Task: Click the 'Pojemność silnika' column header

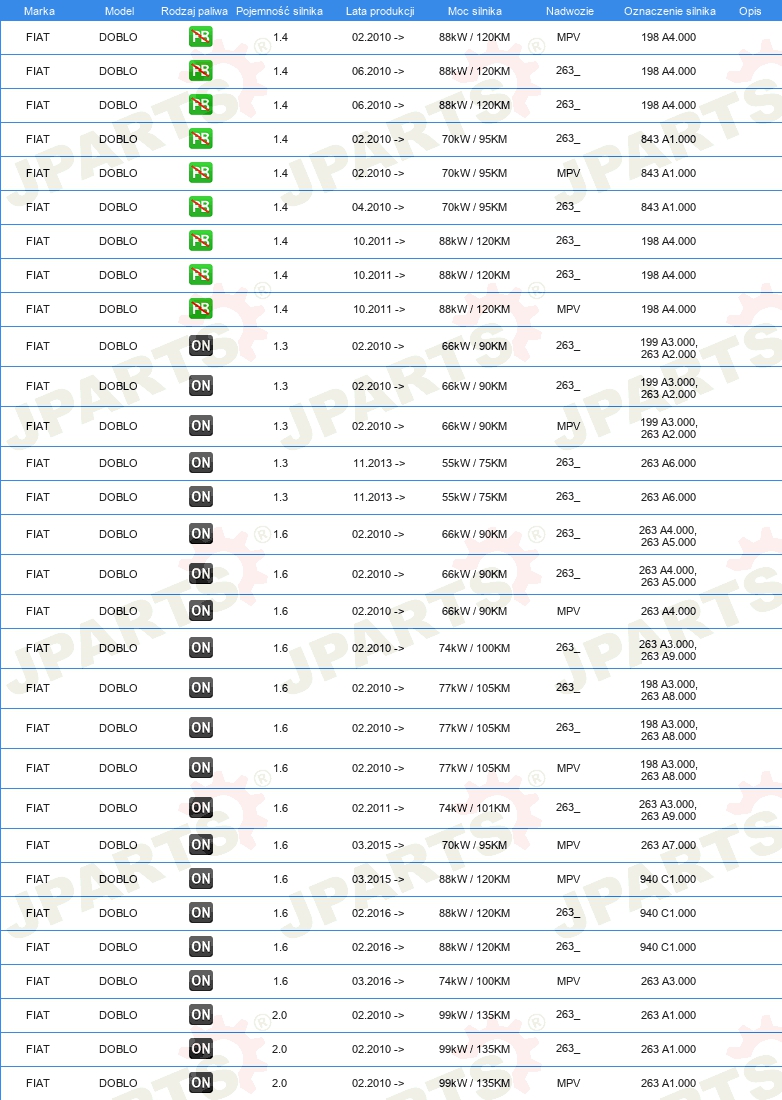Action: click(279, 11)
